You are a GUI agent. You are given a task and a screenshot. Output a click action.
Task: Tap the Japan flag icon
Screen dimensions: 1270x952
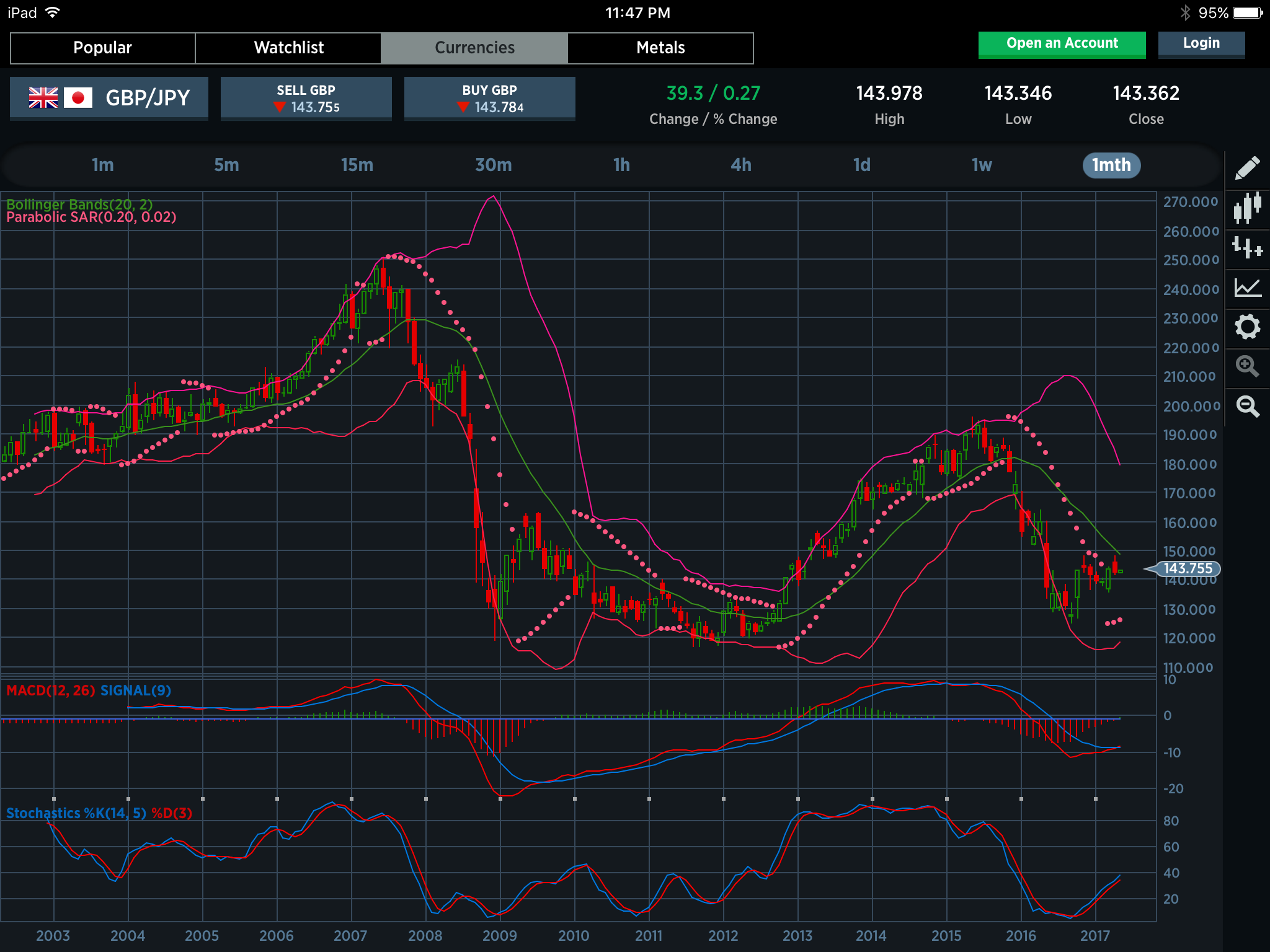[x=78, y=98]
